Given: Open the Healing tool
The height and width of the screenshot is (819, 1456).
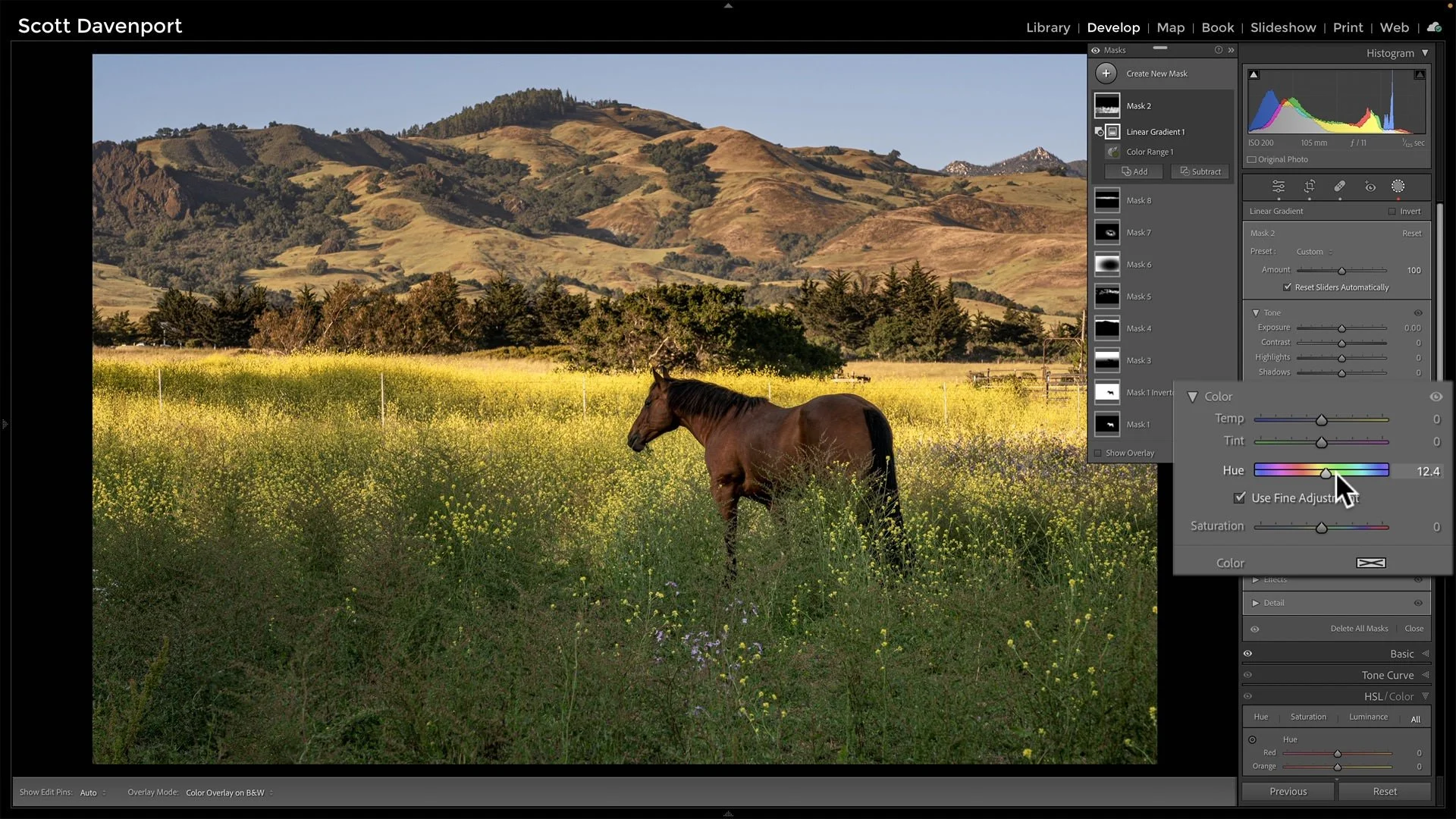Looking at the screenshot, I should (1340, 187).
